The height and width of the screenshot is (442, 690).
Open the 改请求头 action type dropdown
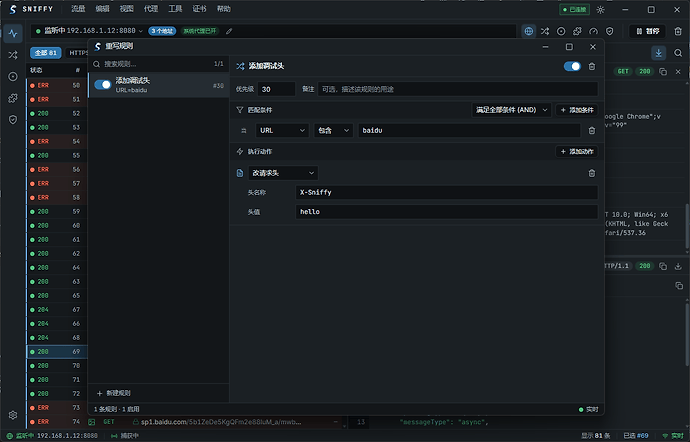(283, 173)
